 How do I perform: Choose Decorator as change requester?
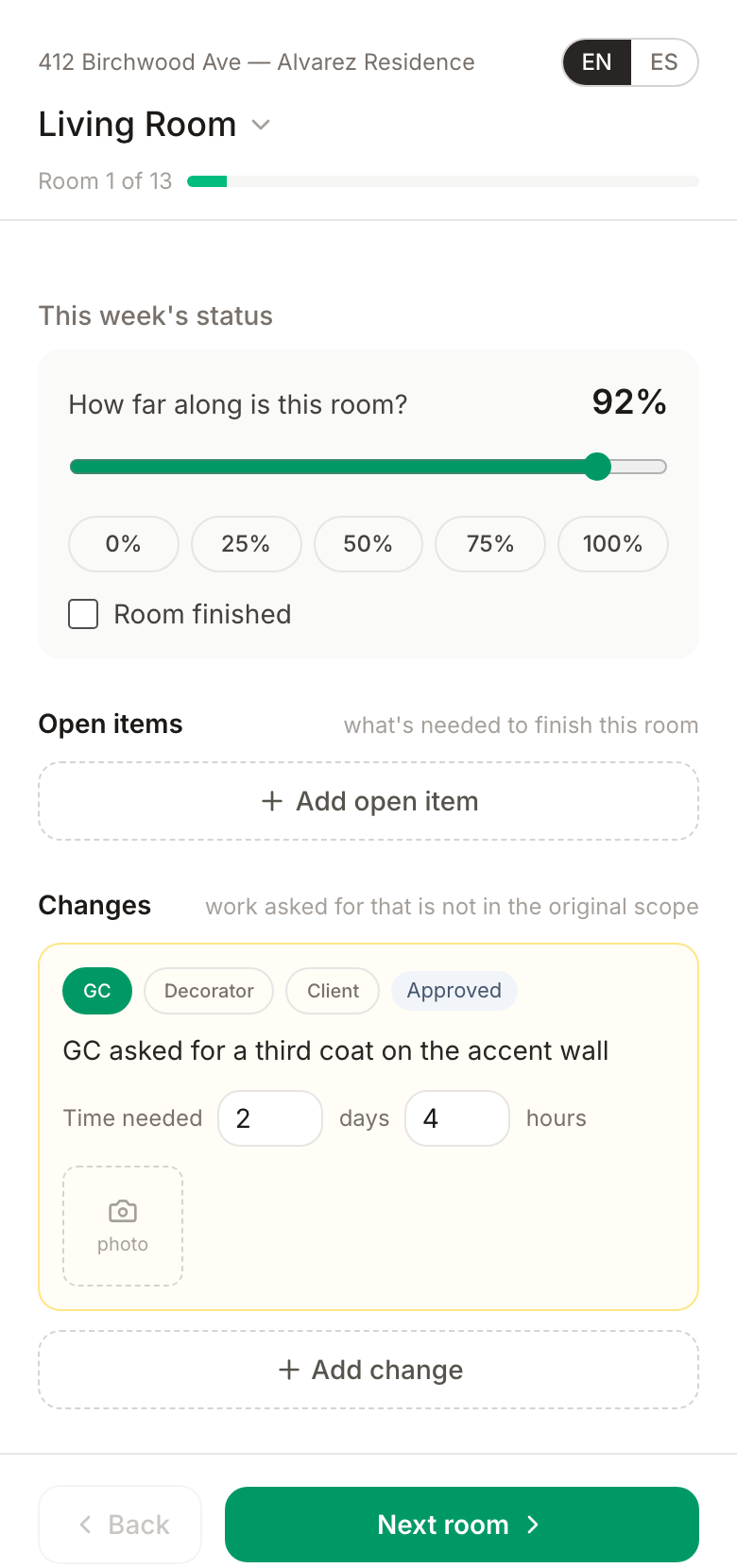coord(209,991)
